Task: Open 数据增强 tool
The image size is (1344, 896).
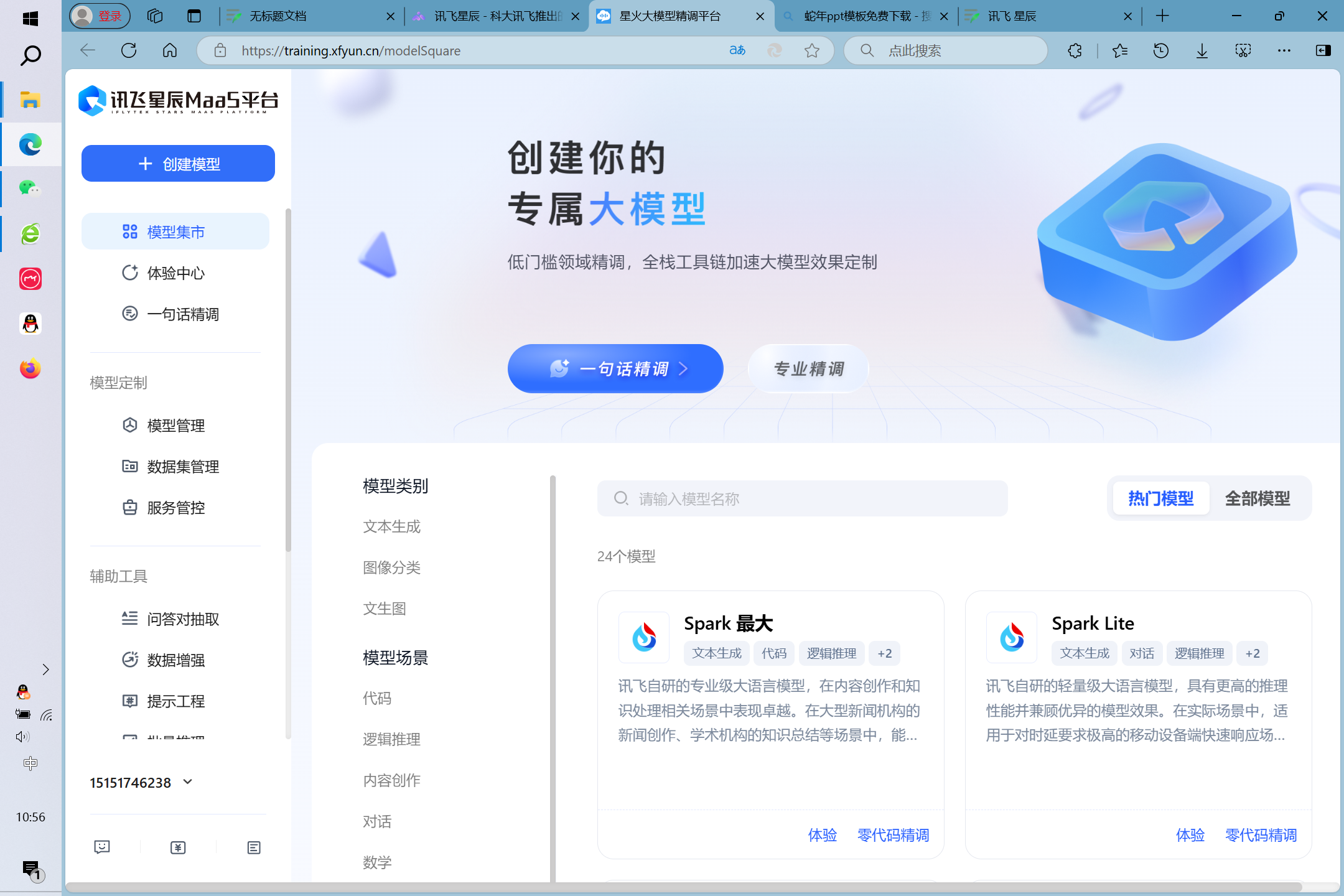Action: coord(175,660)
